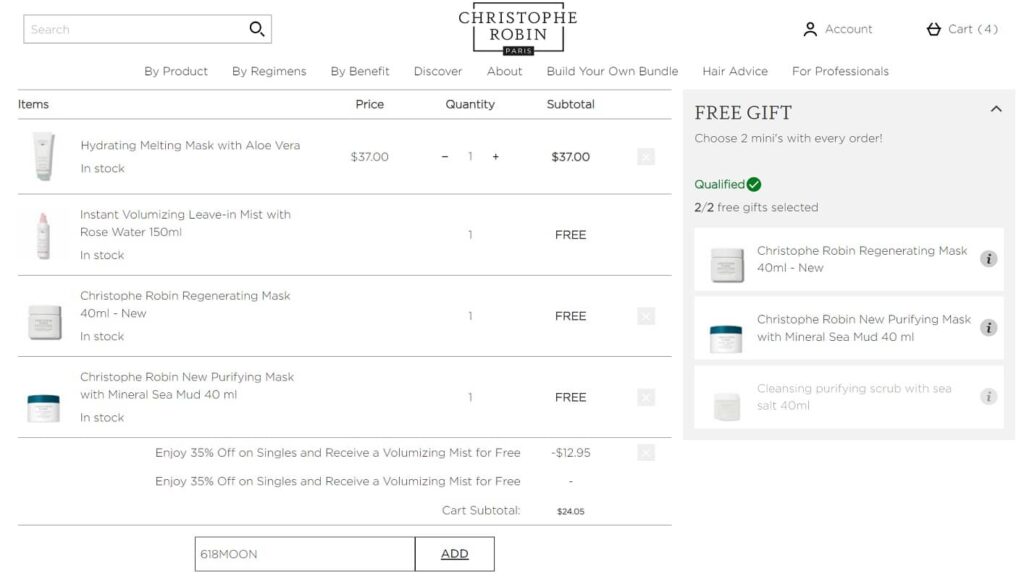The width and height of the screenshot is (1024, 579).
Task: Remove Hydrating Melting Mask from cart
Action: 646,157
